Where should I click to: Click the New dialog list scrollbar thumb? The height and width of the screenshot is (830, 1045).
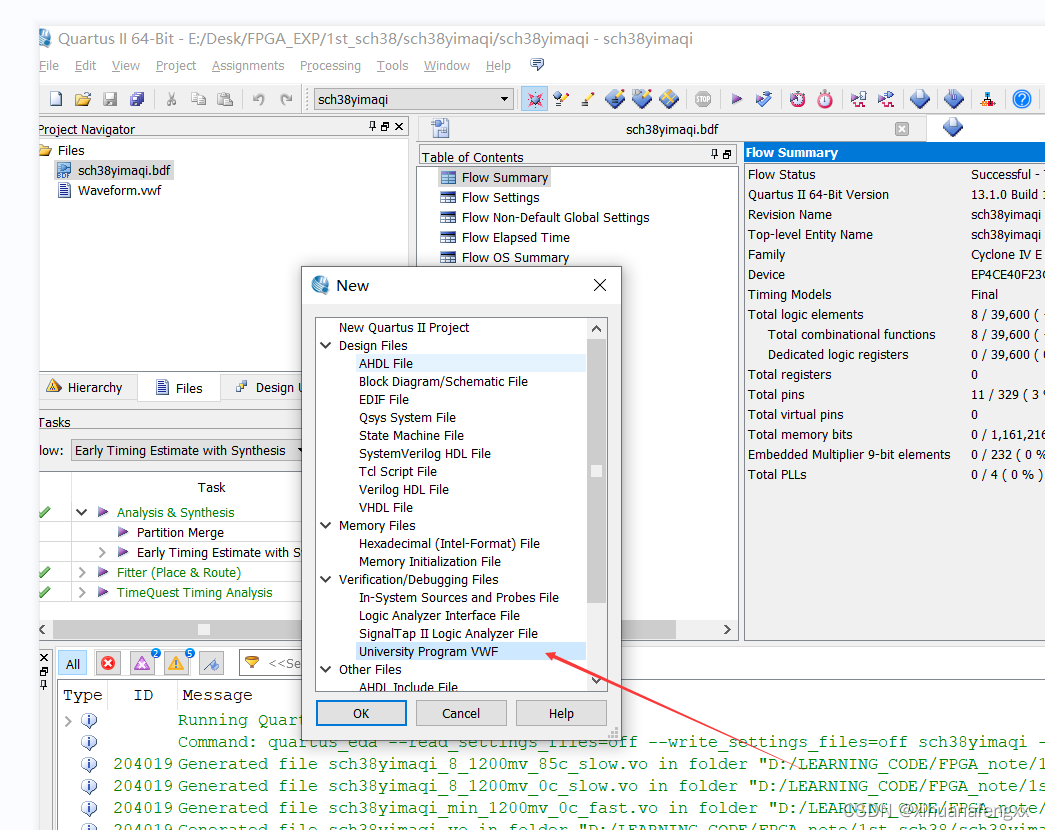[596, 471]
